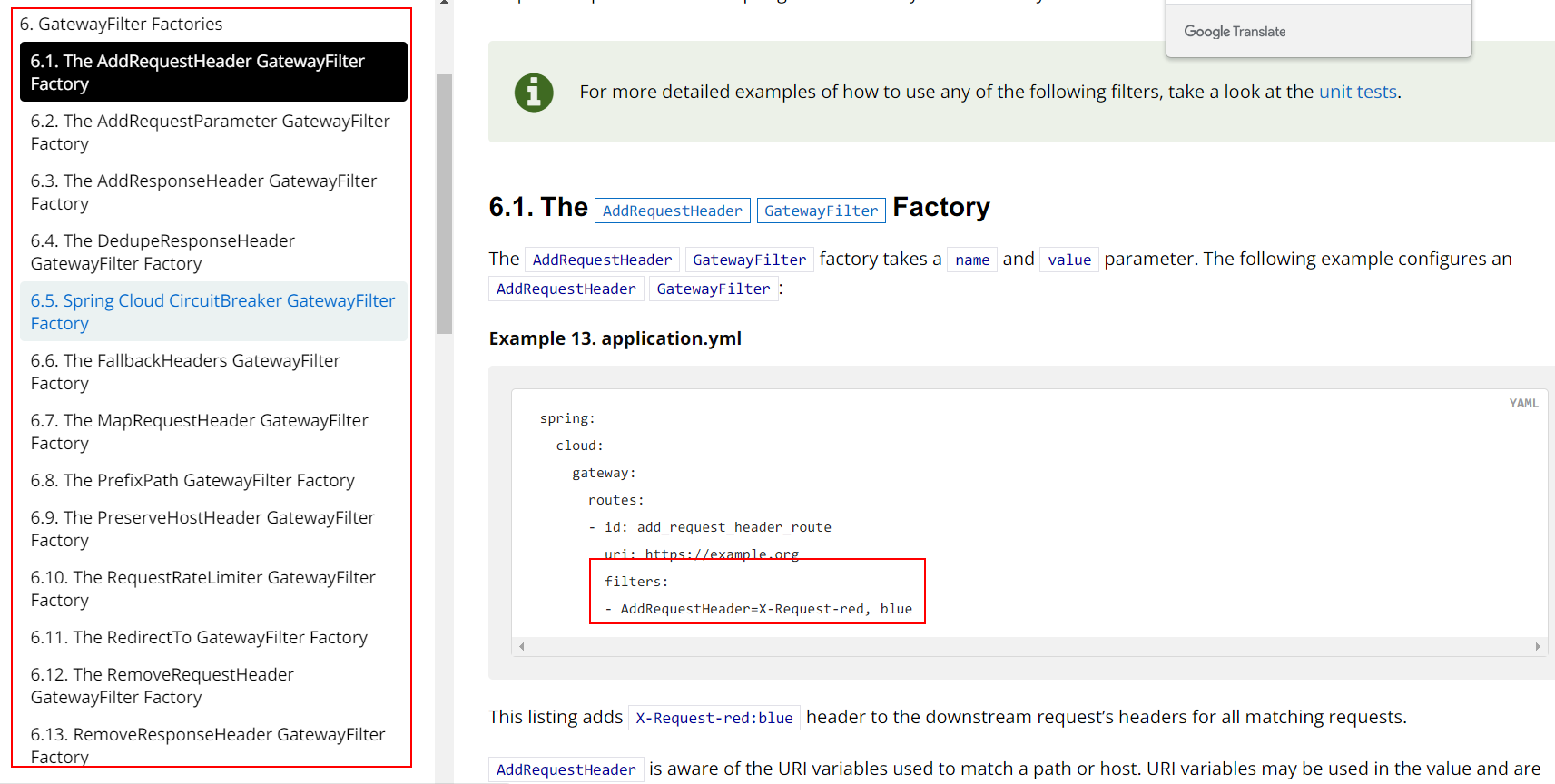This screenshot has height=784, width=1555.
Task: Click the AddRequestHeader code tag in heading
Action: click(673, 211)
